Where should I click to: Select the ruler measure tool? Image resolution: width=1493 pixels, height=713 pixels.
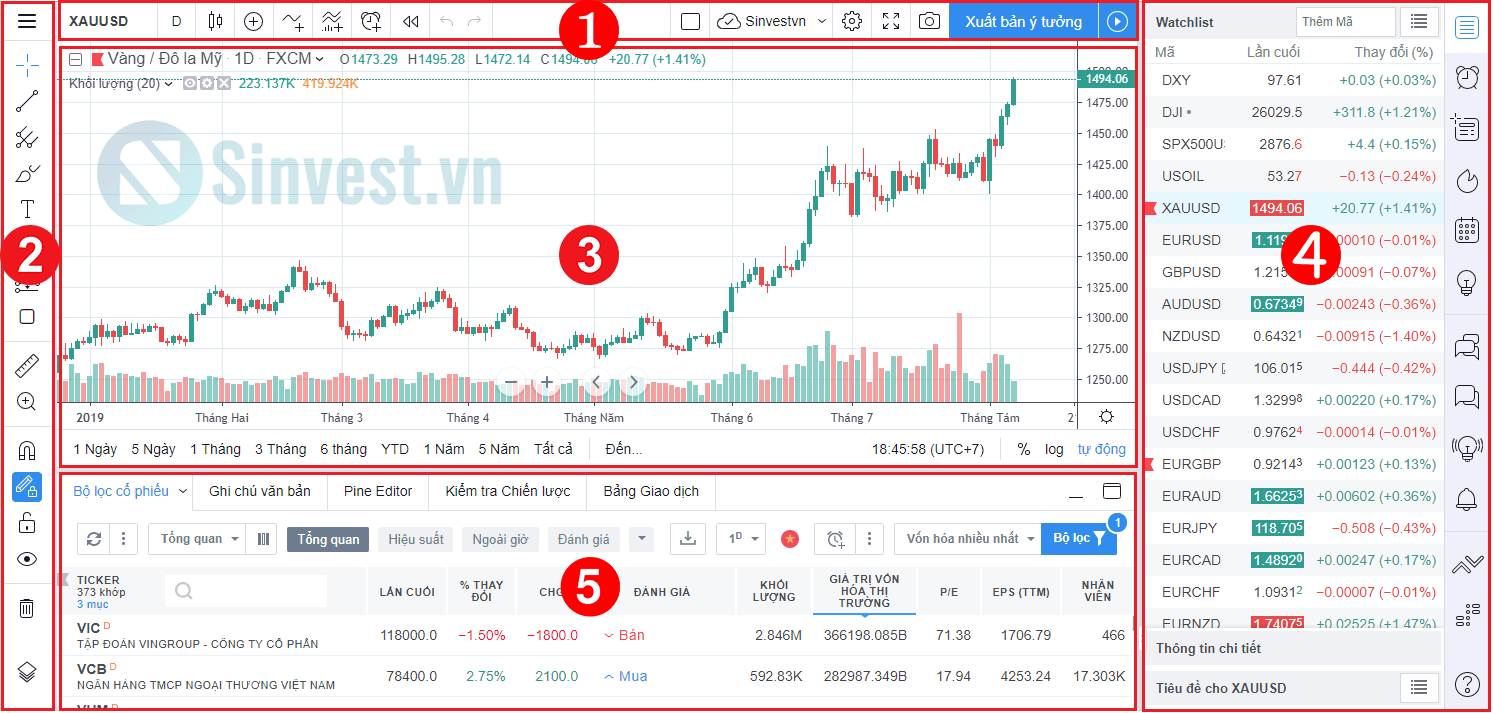pyautogui.click(x=27, y=366)
